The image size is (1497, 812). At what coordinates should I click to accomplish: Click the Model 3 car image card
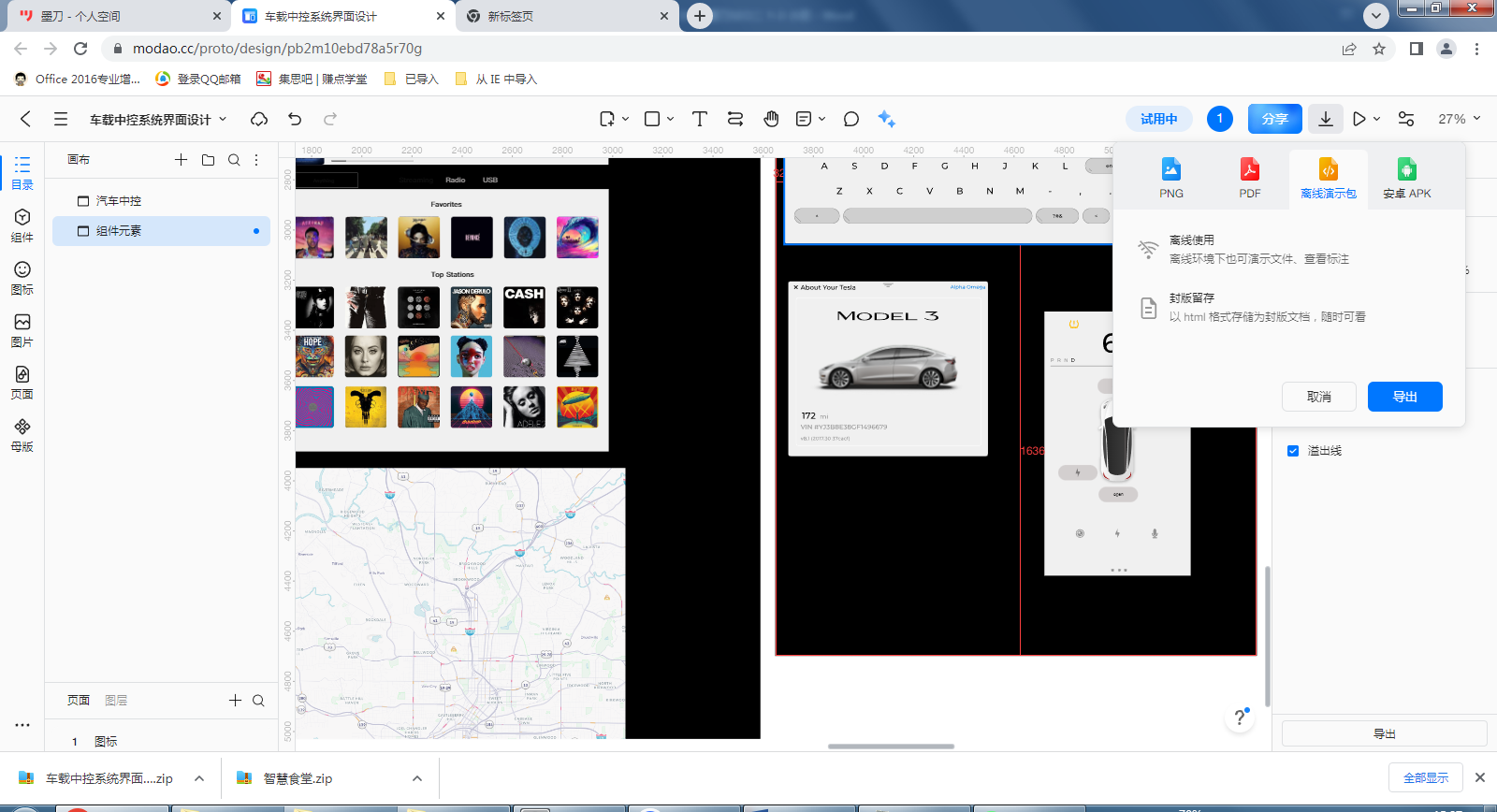click(888, 369)
